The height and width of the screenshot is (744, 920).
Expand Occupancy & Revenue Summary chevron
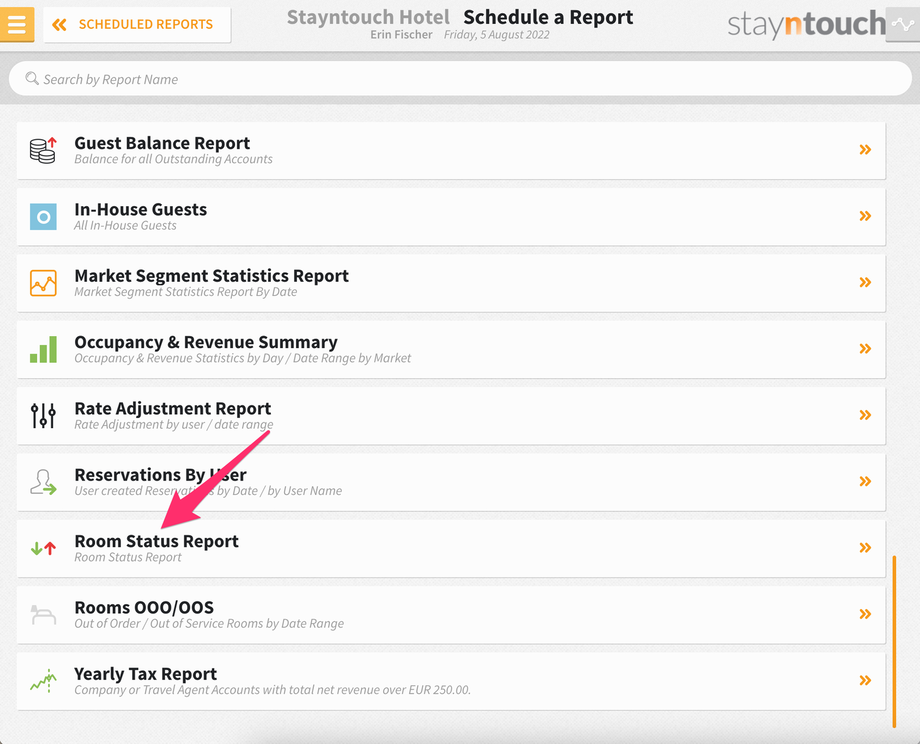865,349
